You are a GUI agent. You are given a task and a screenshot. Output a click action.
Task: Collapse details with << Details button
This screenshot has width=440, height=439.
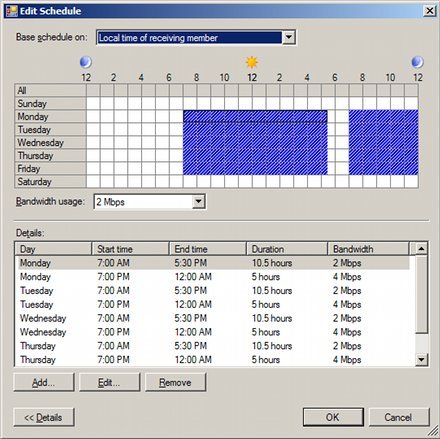pyautogui.click(x=44, y=417)
